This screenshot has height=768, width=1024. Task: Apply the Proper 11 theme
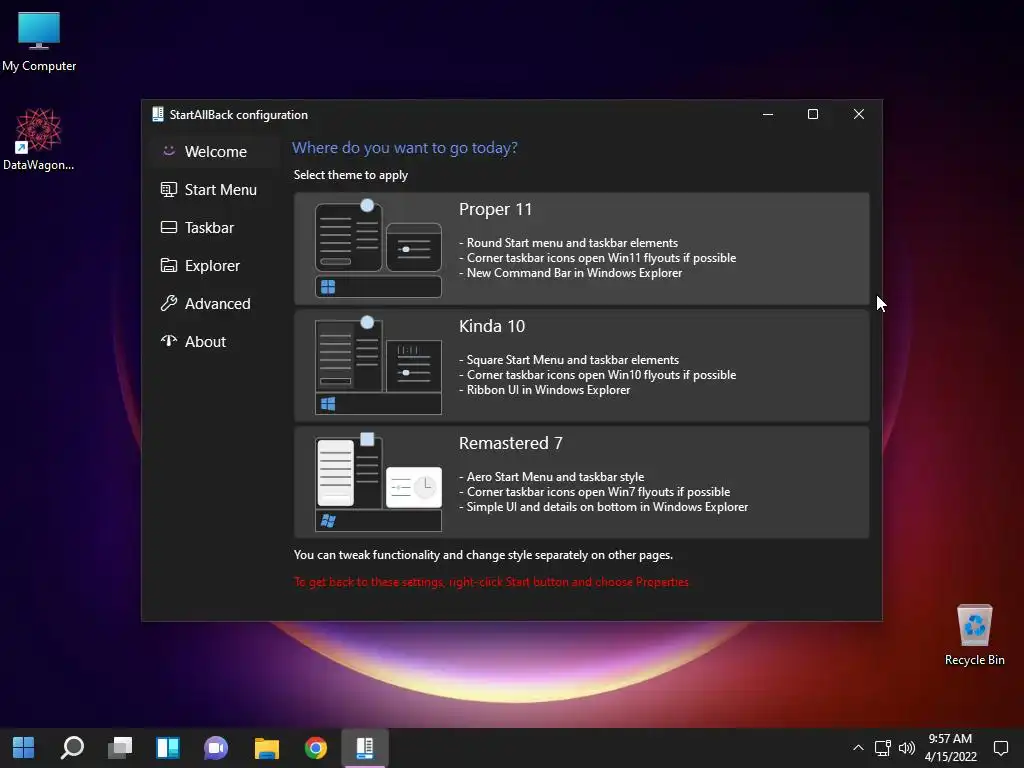581,249
